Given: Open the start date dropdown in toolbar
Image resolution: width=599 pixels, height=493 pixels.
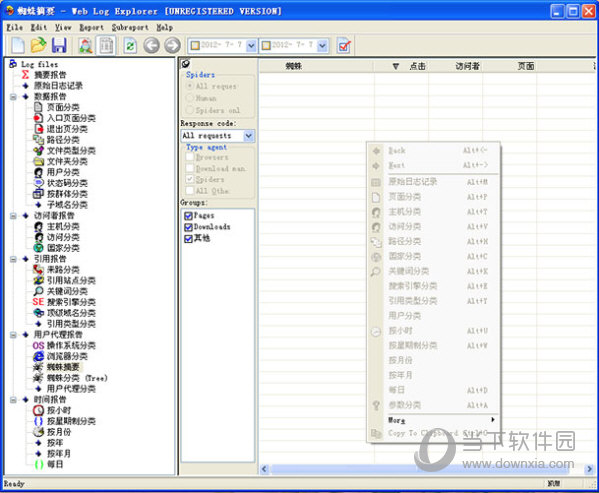Looking at the screenshot, I should [251, 46].
